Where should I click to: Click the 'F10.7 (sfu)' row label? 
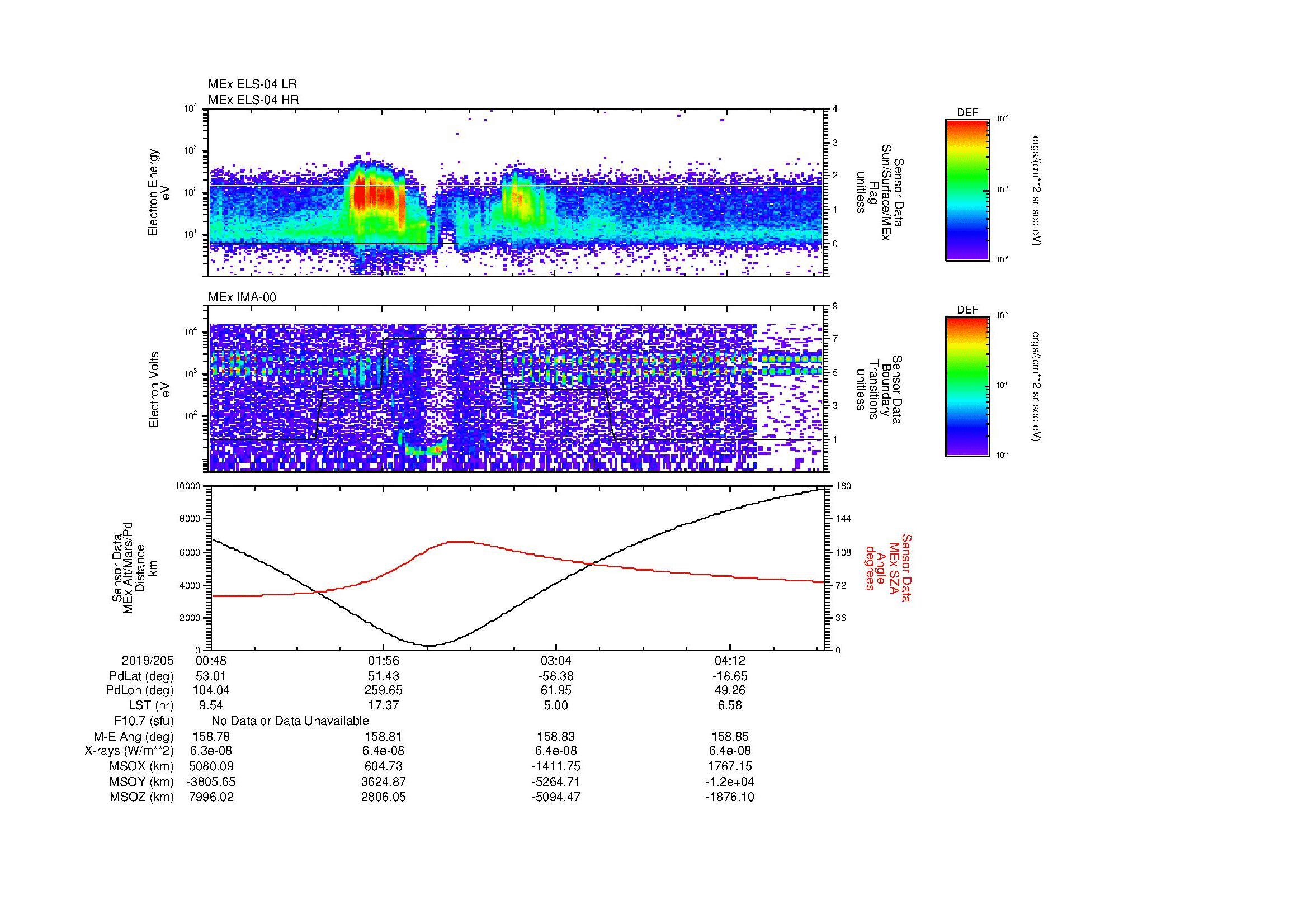pyautogui.click(x=144, y=721)
